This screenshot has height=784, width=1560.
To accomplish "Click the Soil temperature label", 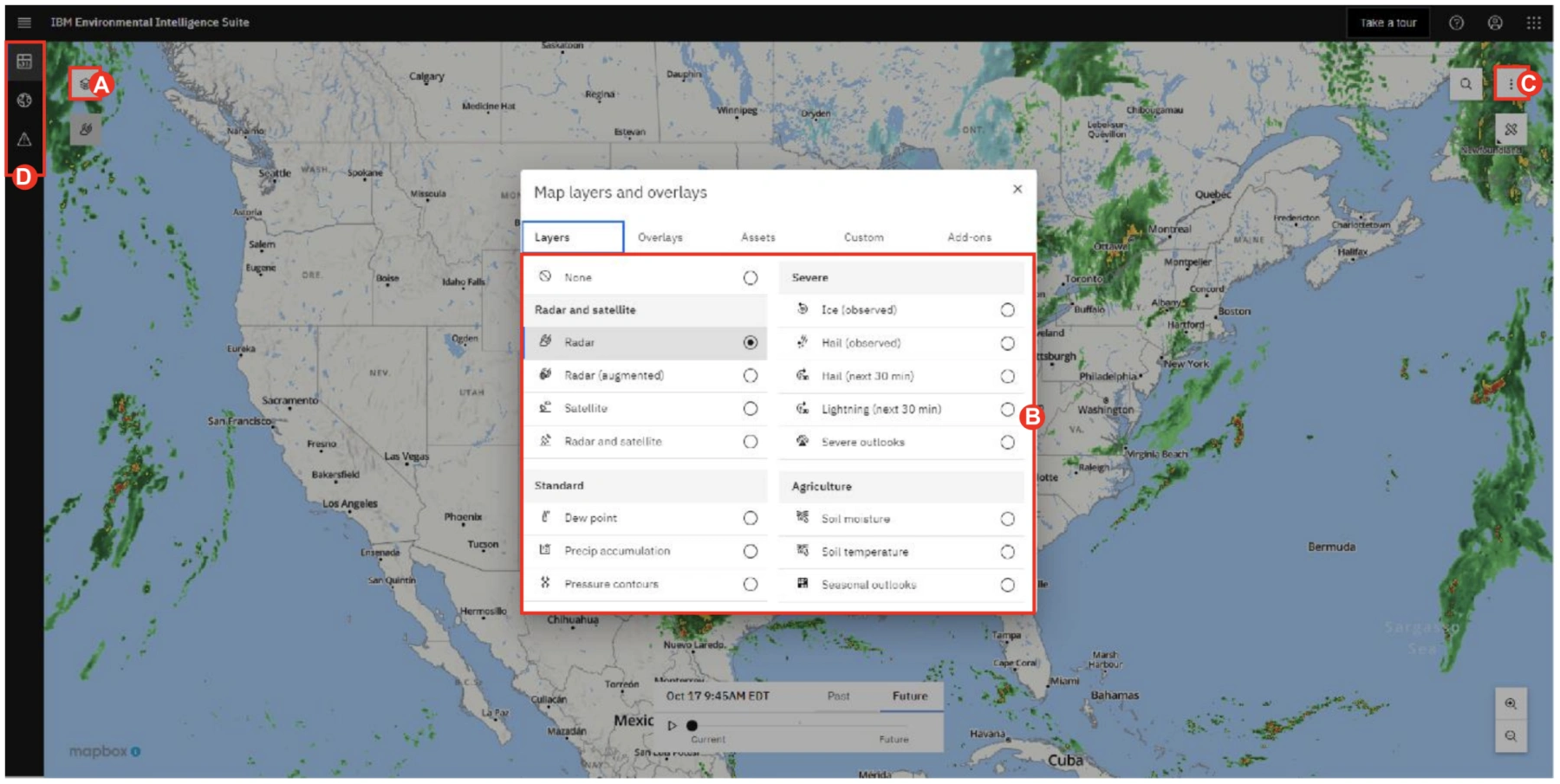I will point(865,552).
